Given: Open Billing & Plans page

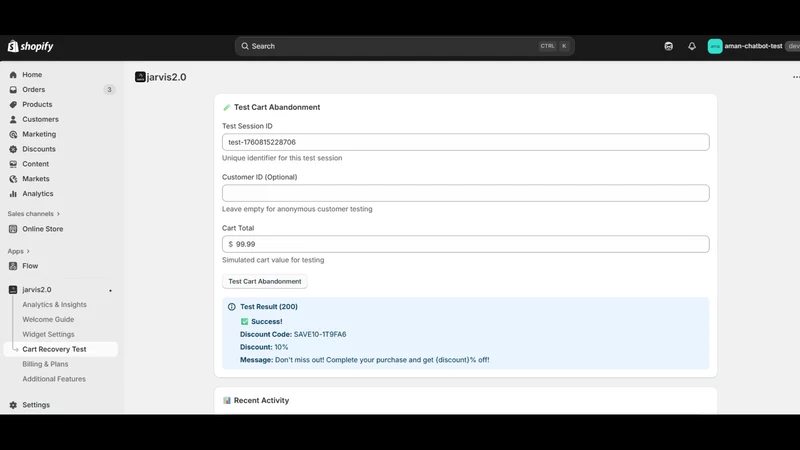Looking at the screenshot, I should (45, 364).
